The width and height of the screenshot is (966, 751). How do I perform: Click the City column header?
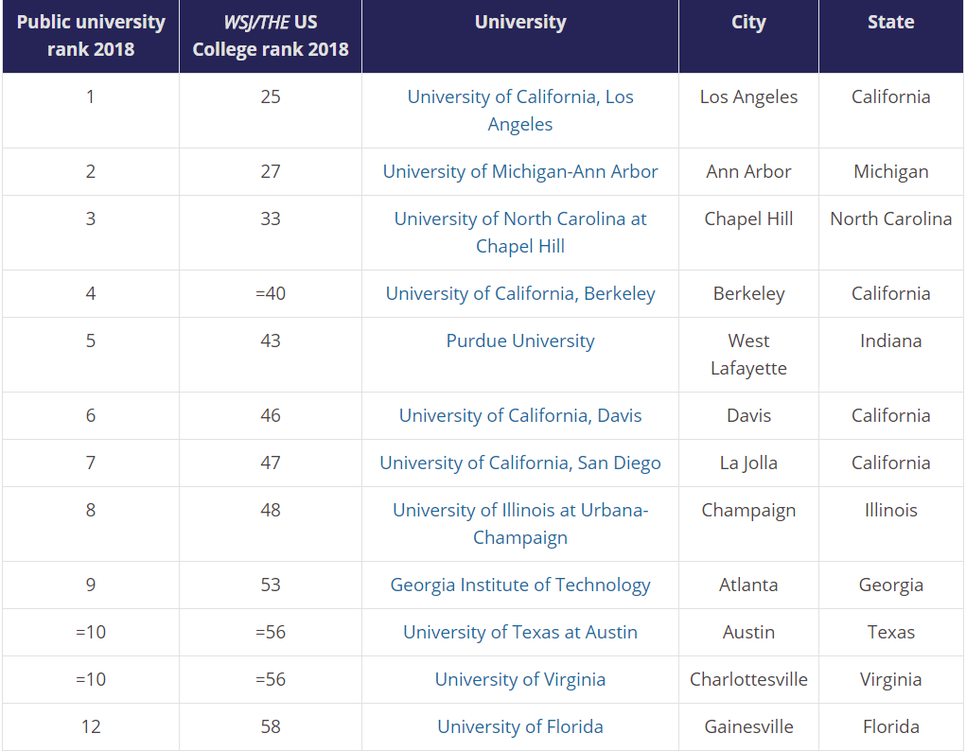click(748, 22)
